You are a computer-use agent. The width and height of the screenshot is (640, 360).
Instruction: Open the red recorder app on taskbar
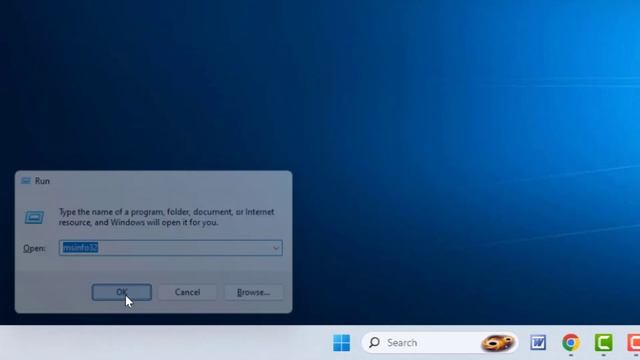pyautogui.click(x=633, y=342)
